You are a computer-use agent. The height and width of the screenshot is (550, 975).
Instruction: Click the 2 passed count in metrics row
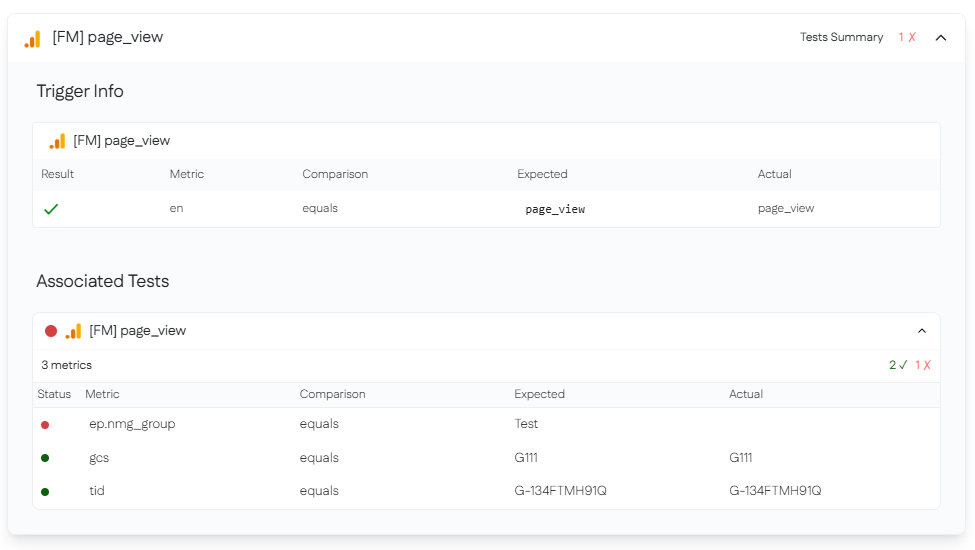pos(899,365)
